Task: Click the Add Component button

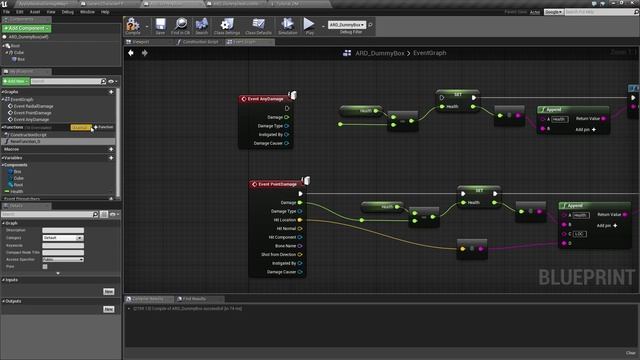Action: pyautogui.click(x=27, y=28)
